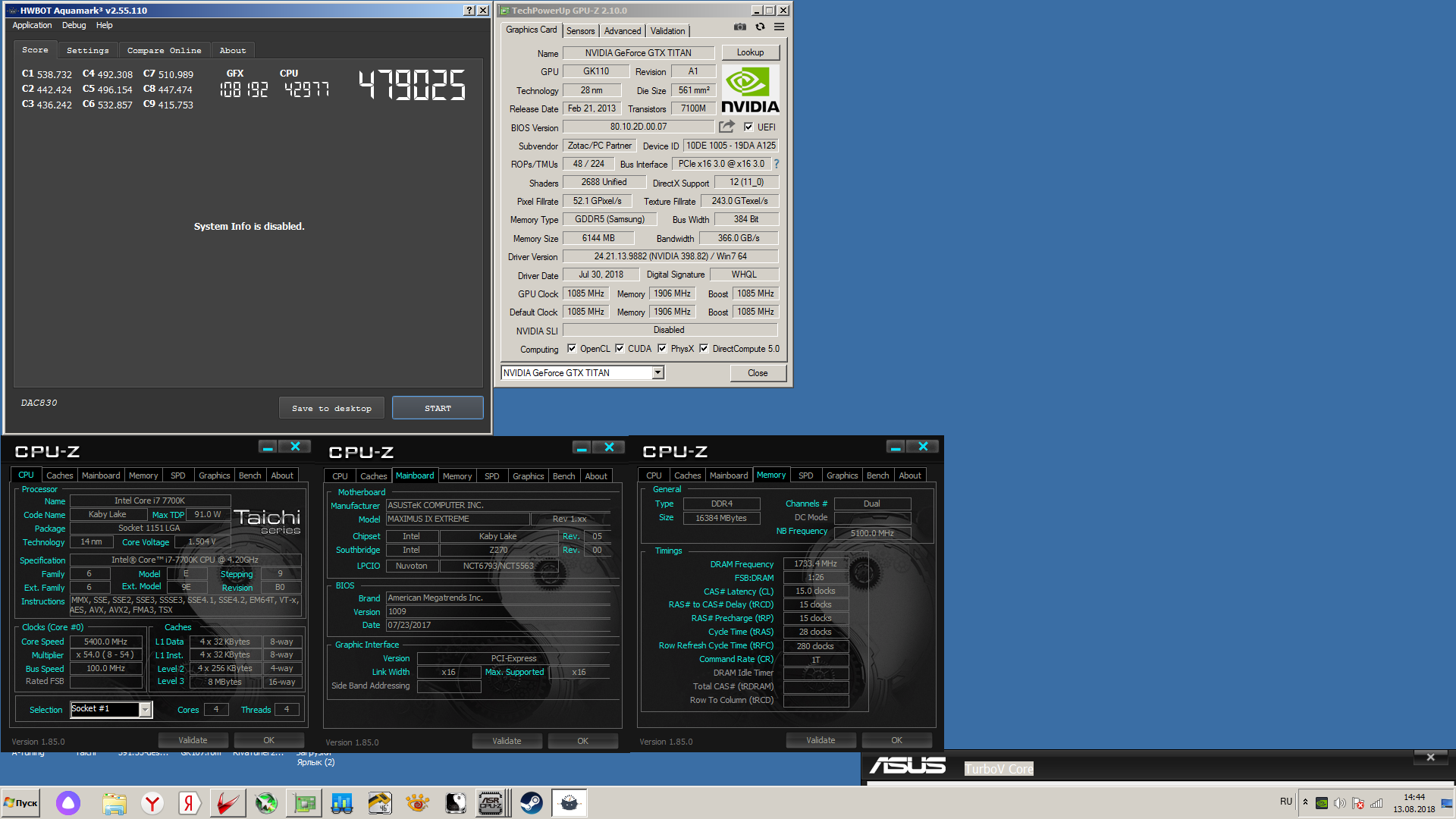Screen dimensions: 1456x819
Task: Open the Yandex Я taskbar icon
Action: pyautogui.click(x=189, y=803)
